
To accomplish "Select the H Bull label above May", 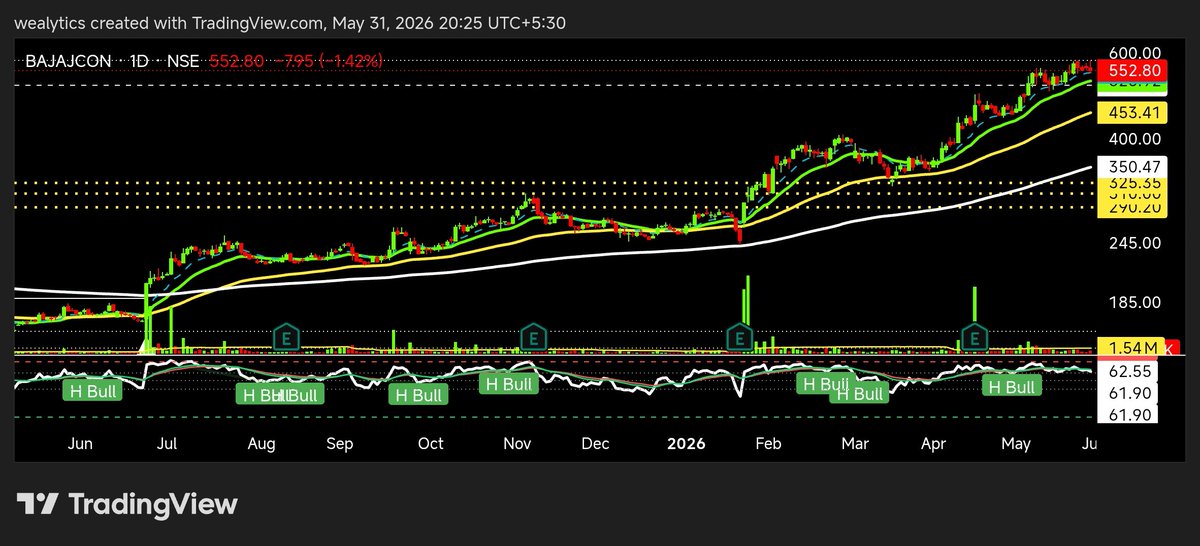I will coord(1011,387).
